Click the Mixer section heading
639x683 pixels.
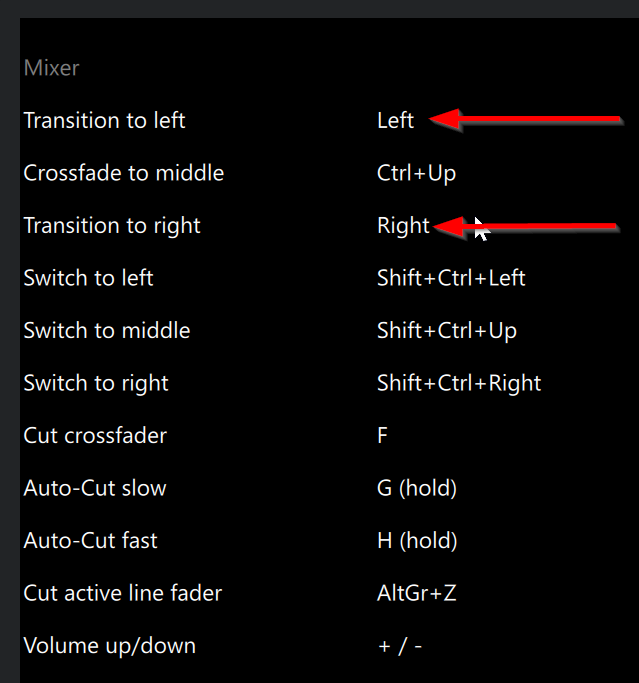point(51,69)
